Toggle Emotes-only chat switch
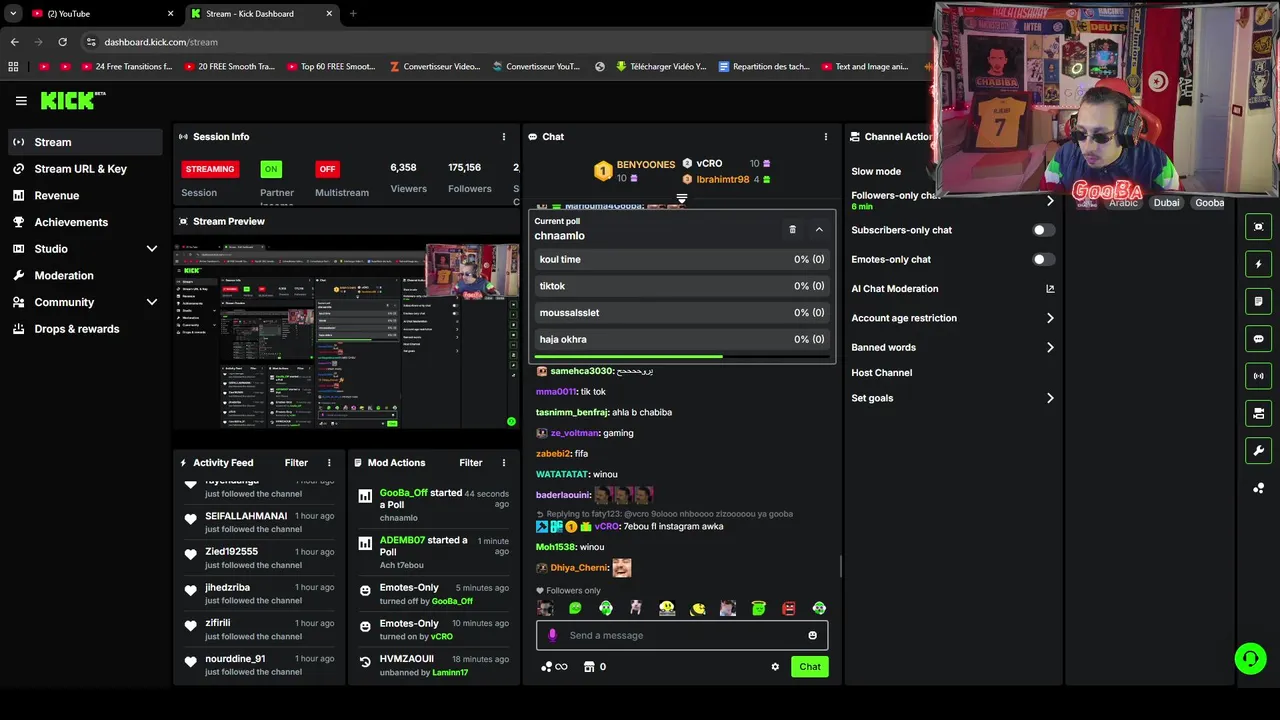Screen dimensions: 1280x720 [1043, 259]
